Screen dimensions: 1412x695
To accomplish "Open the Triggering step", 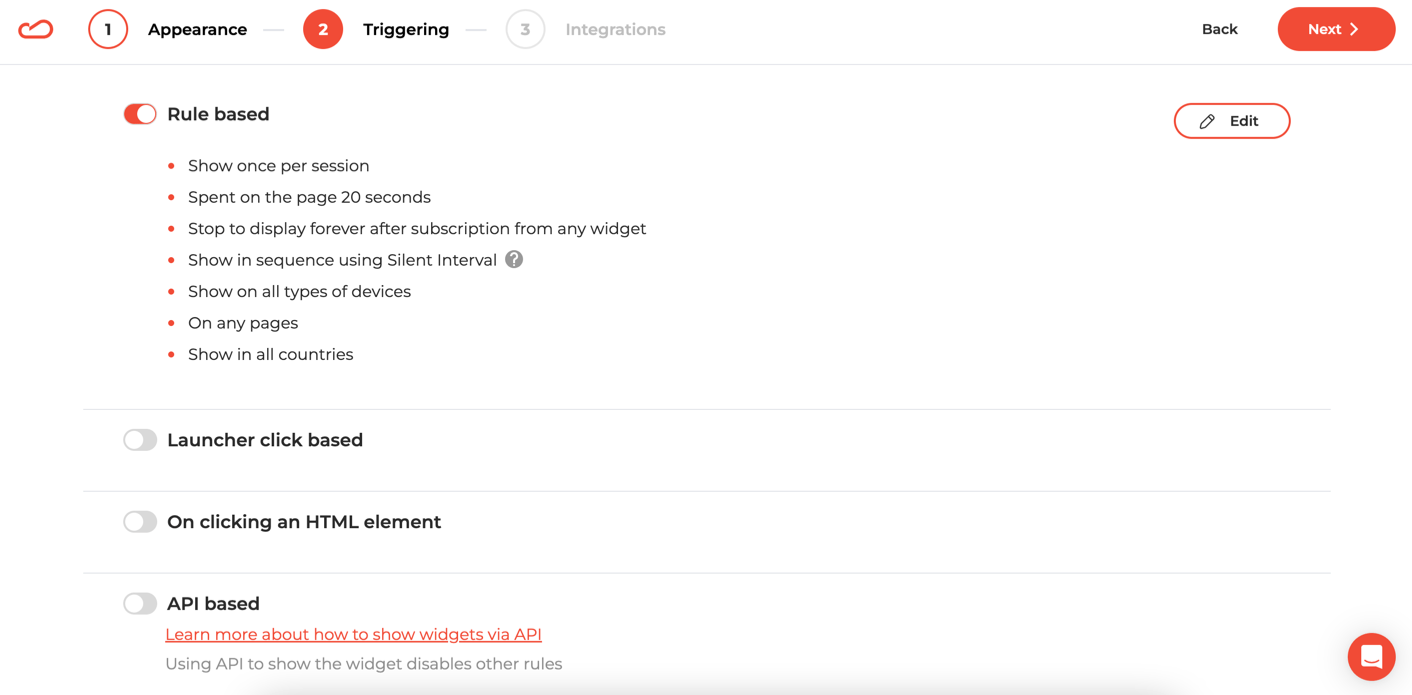I will click(406, 29).
